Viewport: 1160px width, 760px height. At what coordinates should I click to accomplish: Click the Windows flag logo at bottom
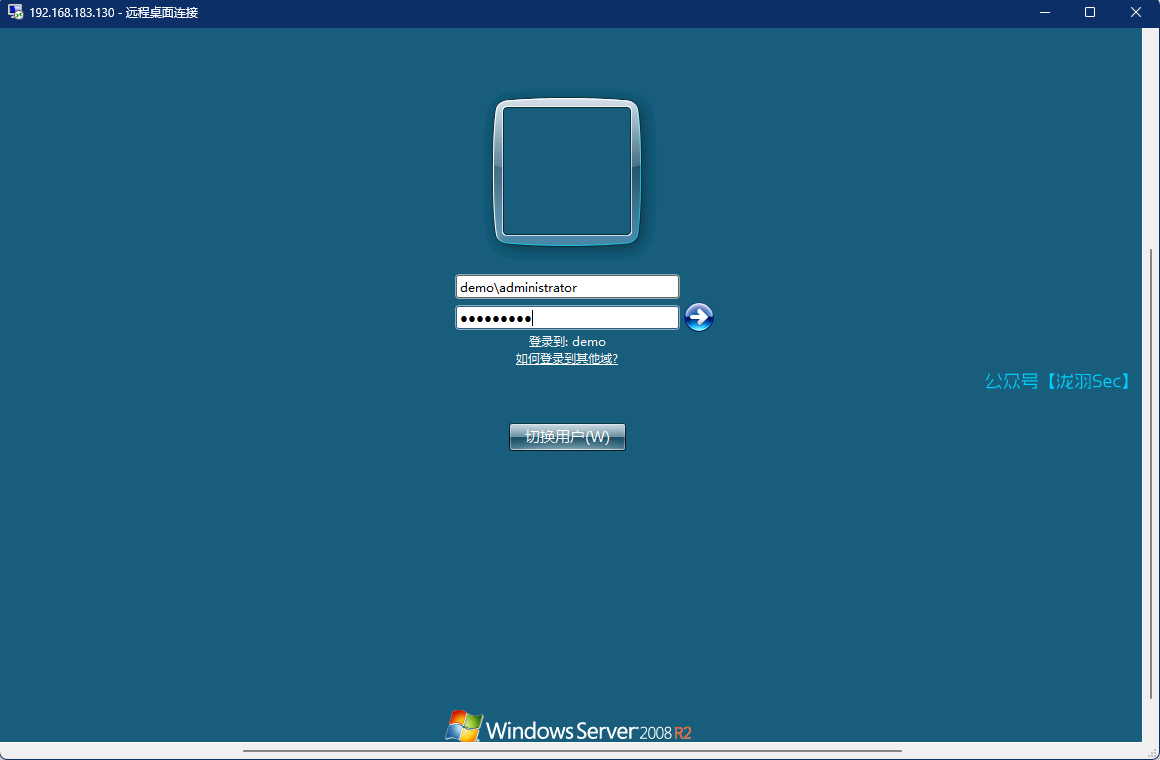click(x=463, y=726)
